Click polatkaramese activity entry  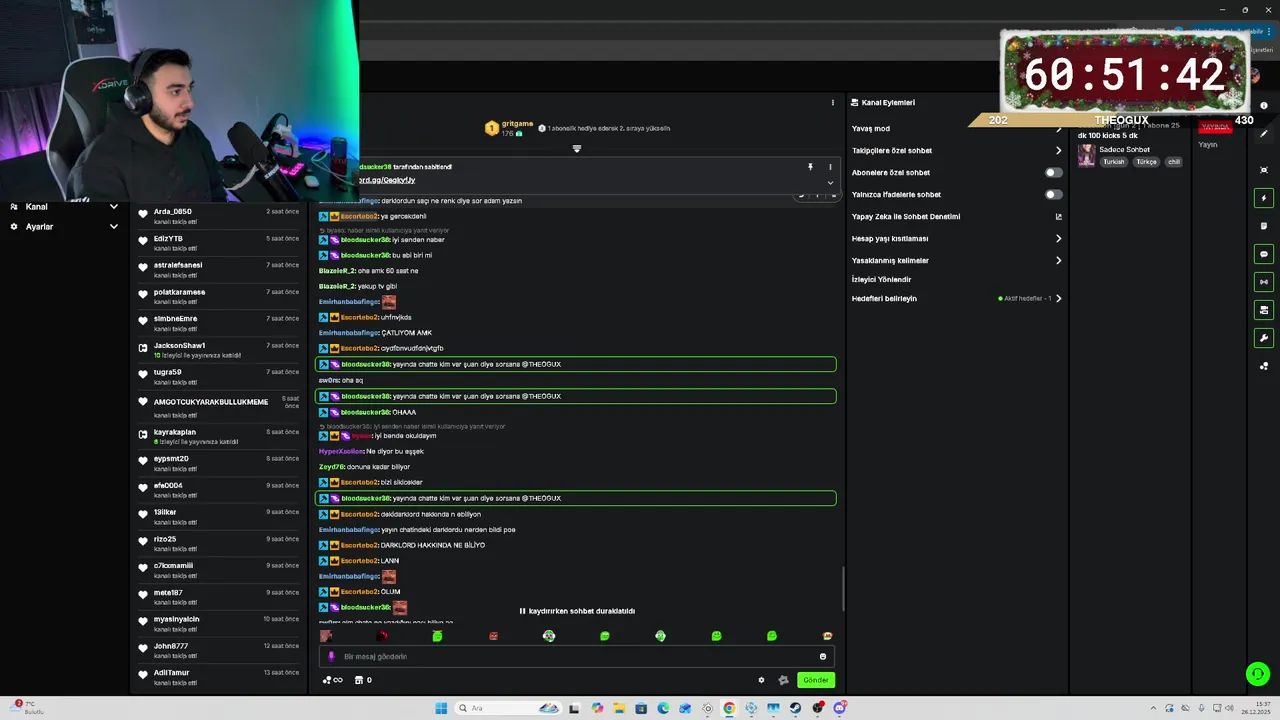pyautogui.click(x=219, y=297)
